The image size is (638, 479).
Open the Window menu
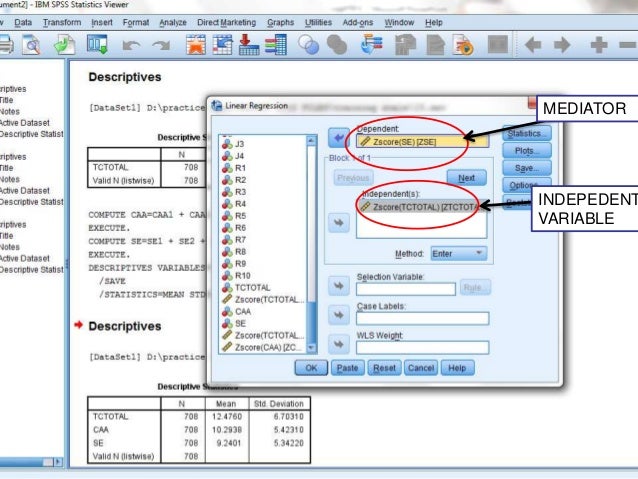pyautogui.click(x=399, y=22)
